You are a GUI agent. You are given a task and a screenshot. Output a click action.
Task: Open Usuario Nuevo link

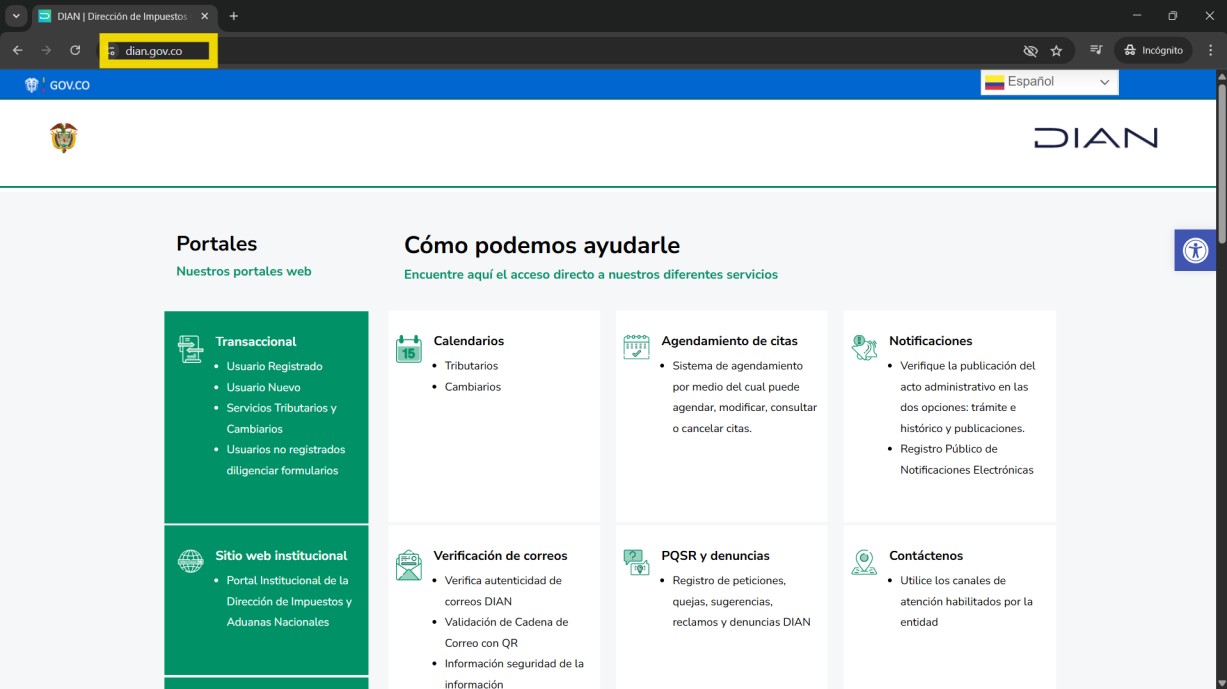coord(264,387)
